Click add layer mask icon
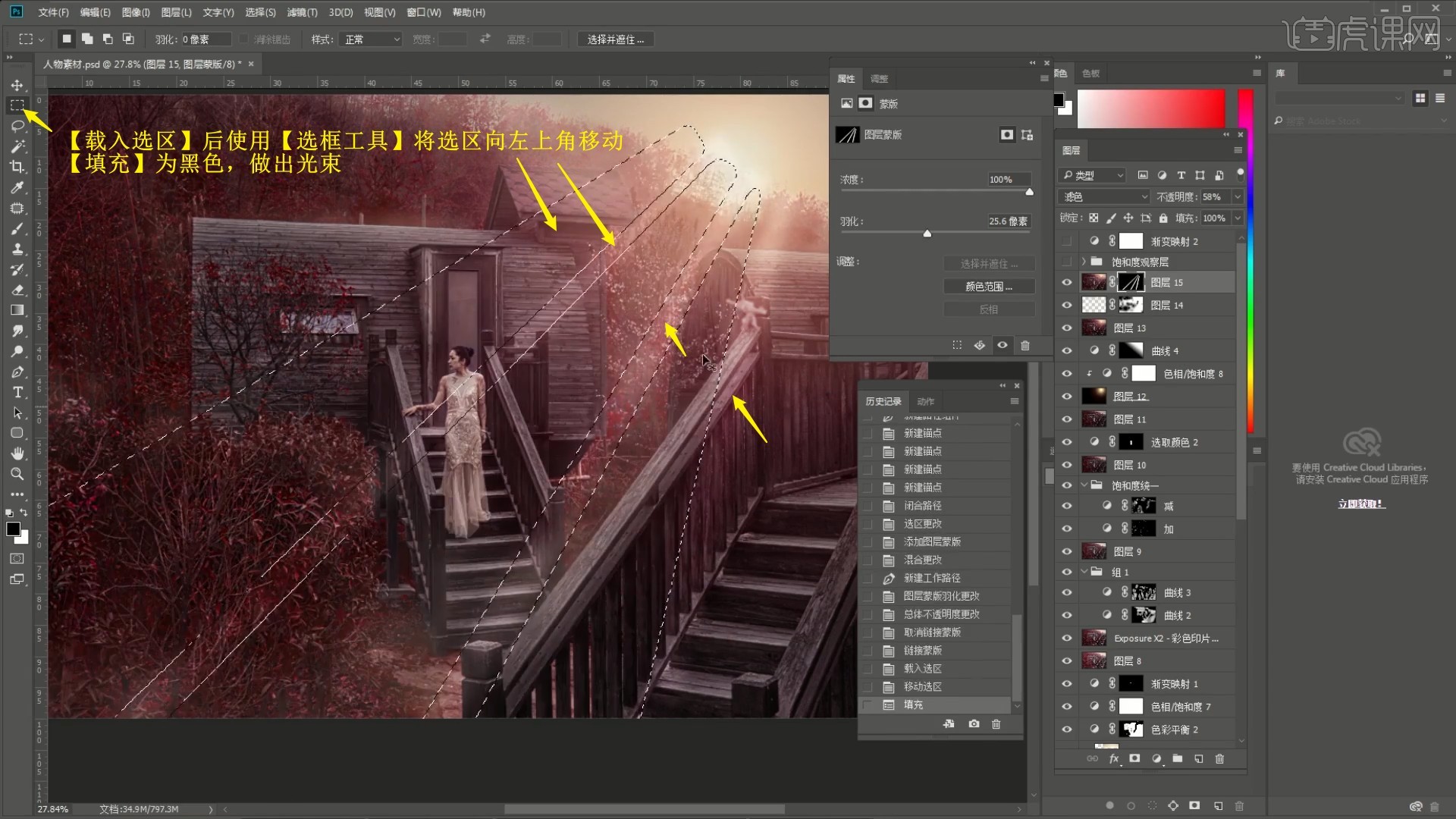 click(1134, 758)
